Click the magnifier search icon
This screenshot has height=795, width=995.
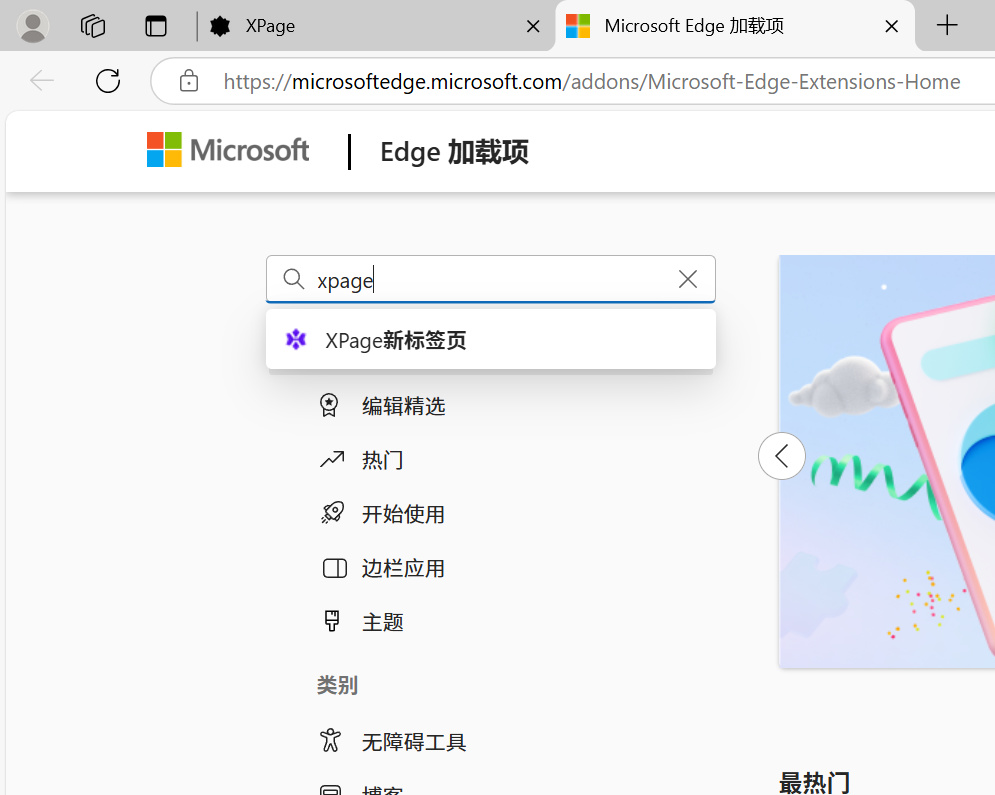(x=294, y=279)
